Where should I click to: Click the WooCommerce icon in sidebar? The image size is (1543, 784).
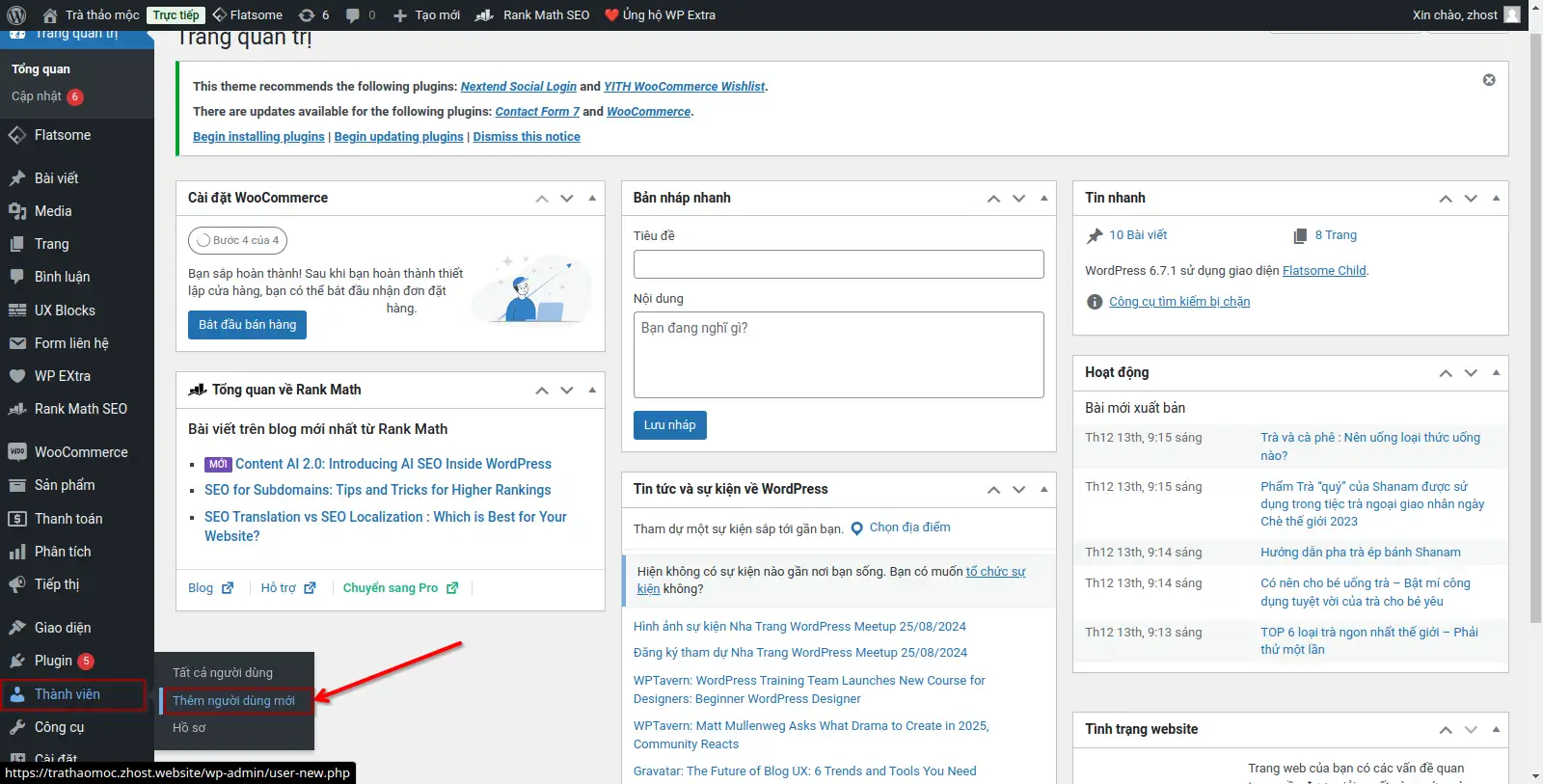17,452
